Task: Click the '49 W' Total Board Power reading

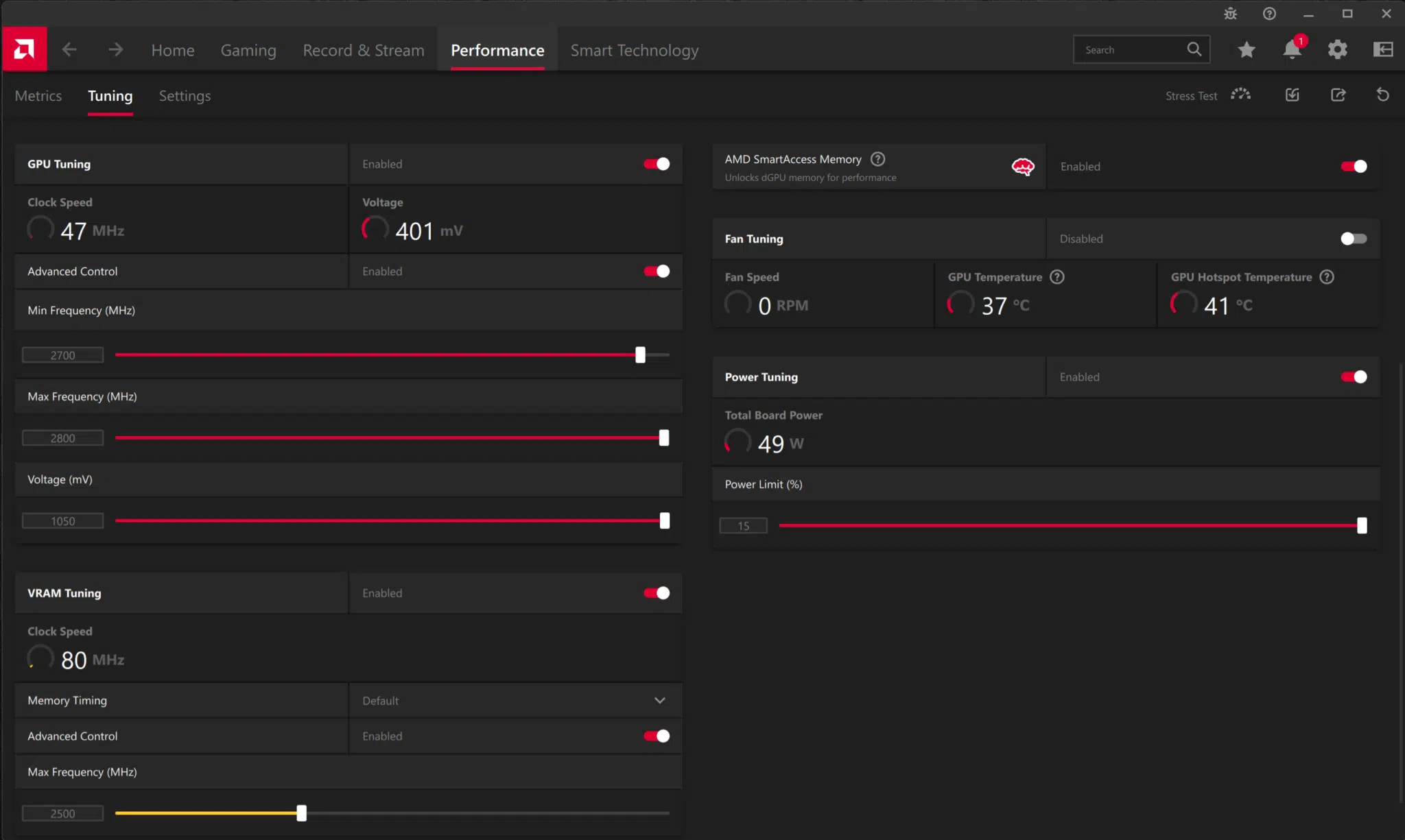Action: [781, 444]
